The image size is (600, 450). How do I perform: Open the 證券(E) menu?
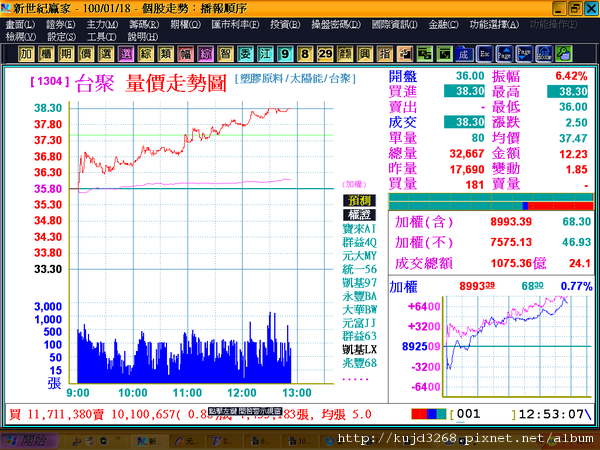pos(60,25)
